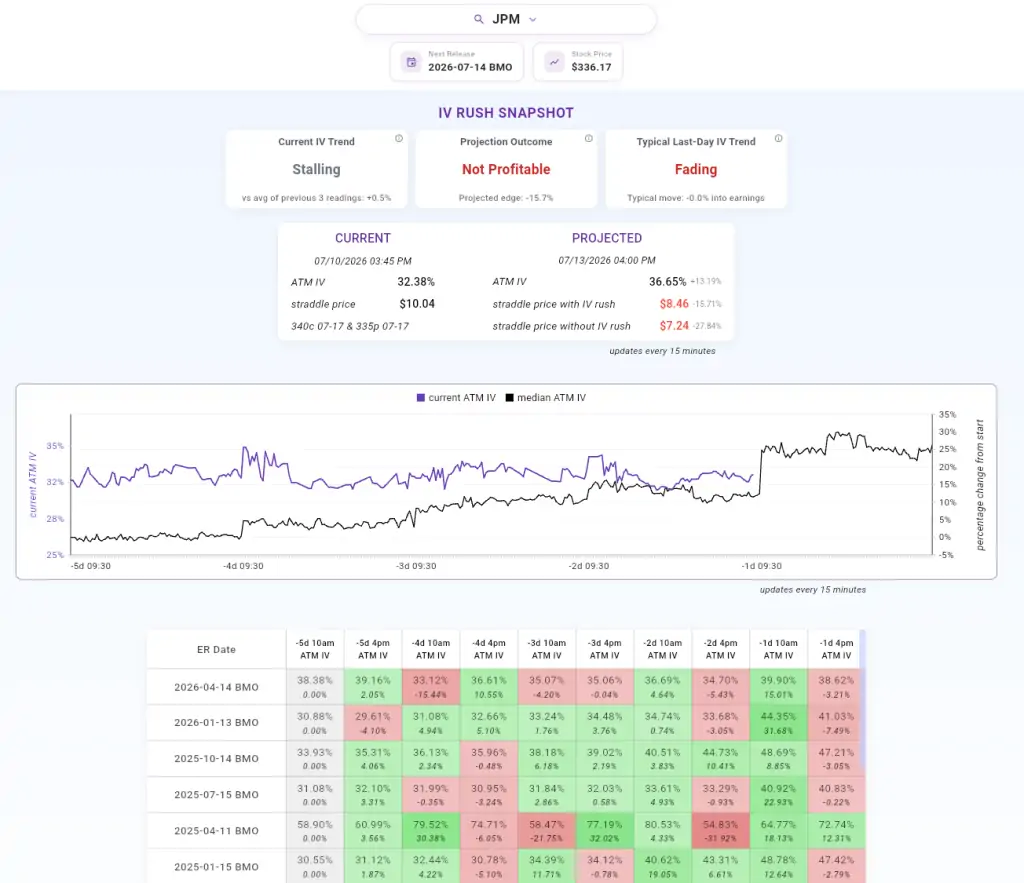Viewport: 1024px width, 883px height.
Task: Click the chart icon next to Stock Price
Action: [554, 62]
